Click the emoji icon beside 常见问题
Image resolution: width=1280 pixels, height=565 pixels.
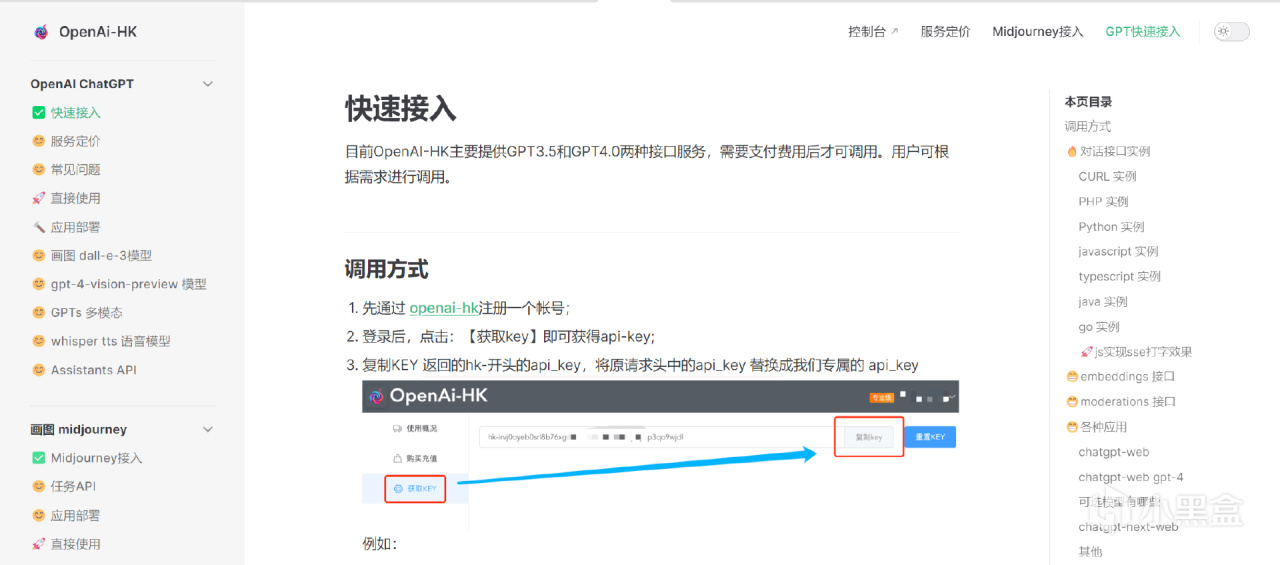(39, 170)
